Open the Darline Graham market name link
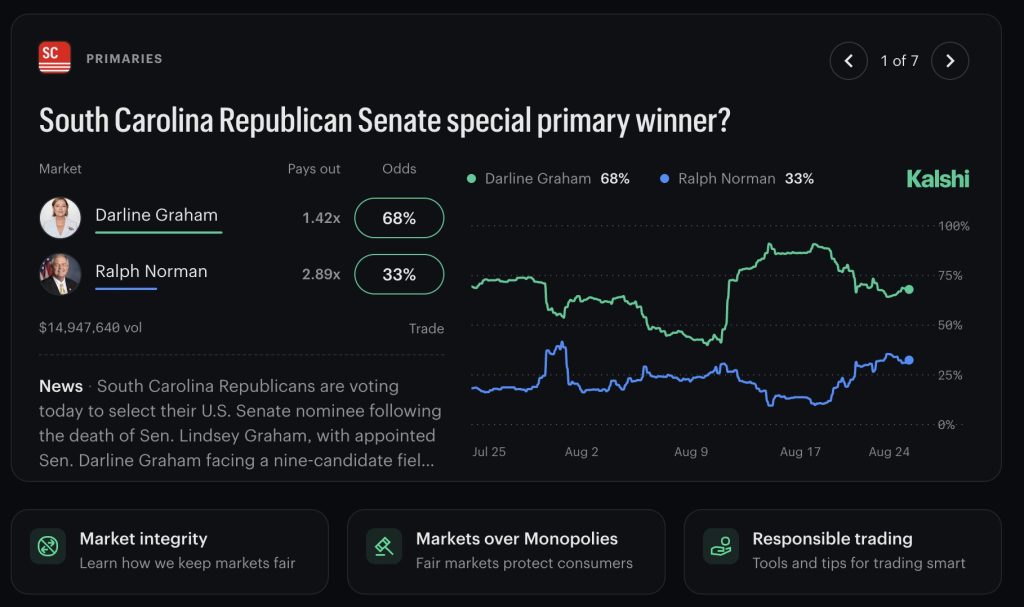This screenshot has height=607, width=1024. click(157, 215)
